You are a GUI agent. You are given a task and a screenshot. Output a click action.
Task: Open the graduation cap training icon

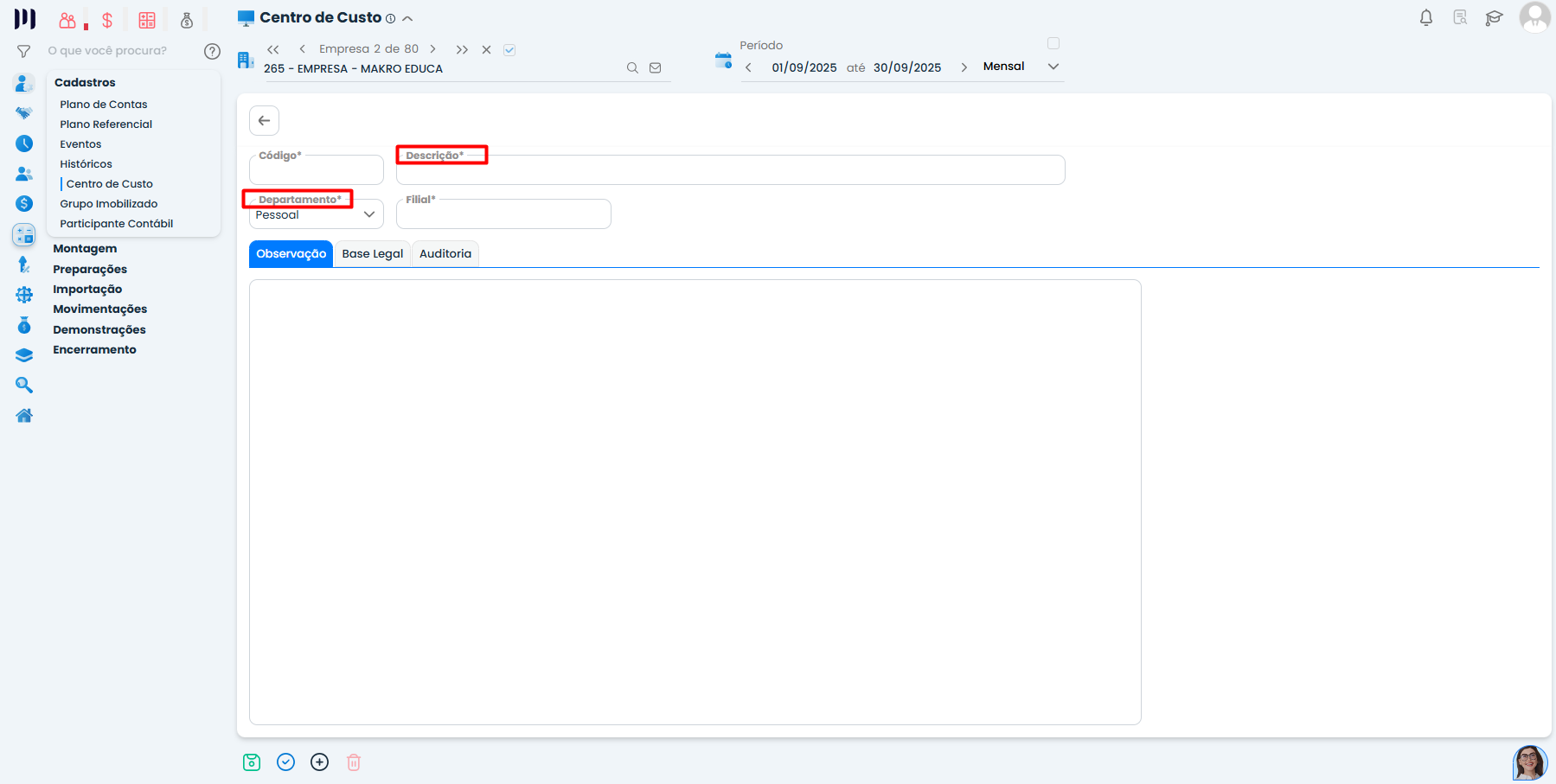(x=1494, y=18)
